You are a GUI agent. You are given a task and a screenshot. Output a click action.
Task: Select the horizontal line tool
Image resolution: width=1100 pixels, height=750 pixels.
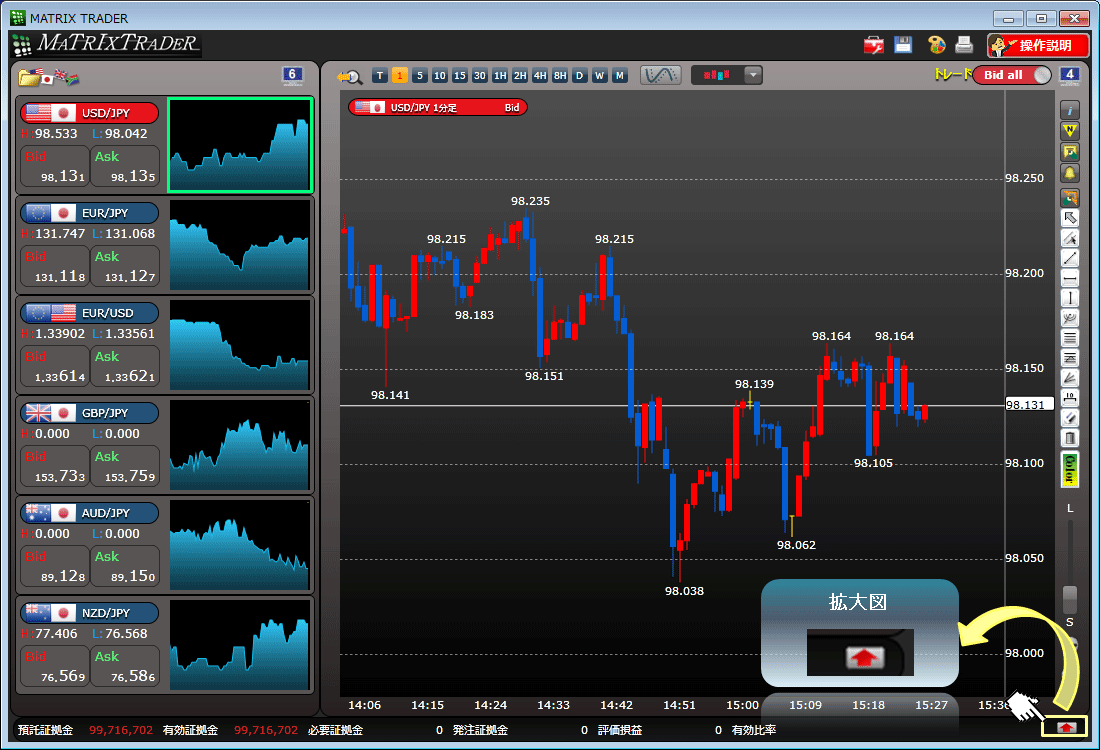(1070, 279)
